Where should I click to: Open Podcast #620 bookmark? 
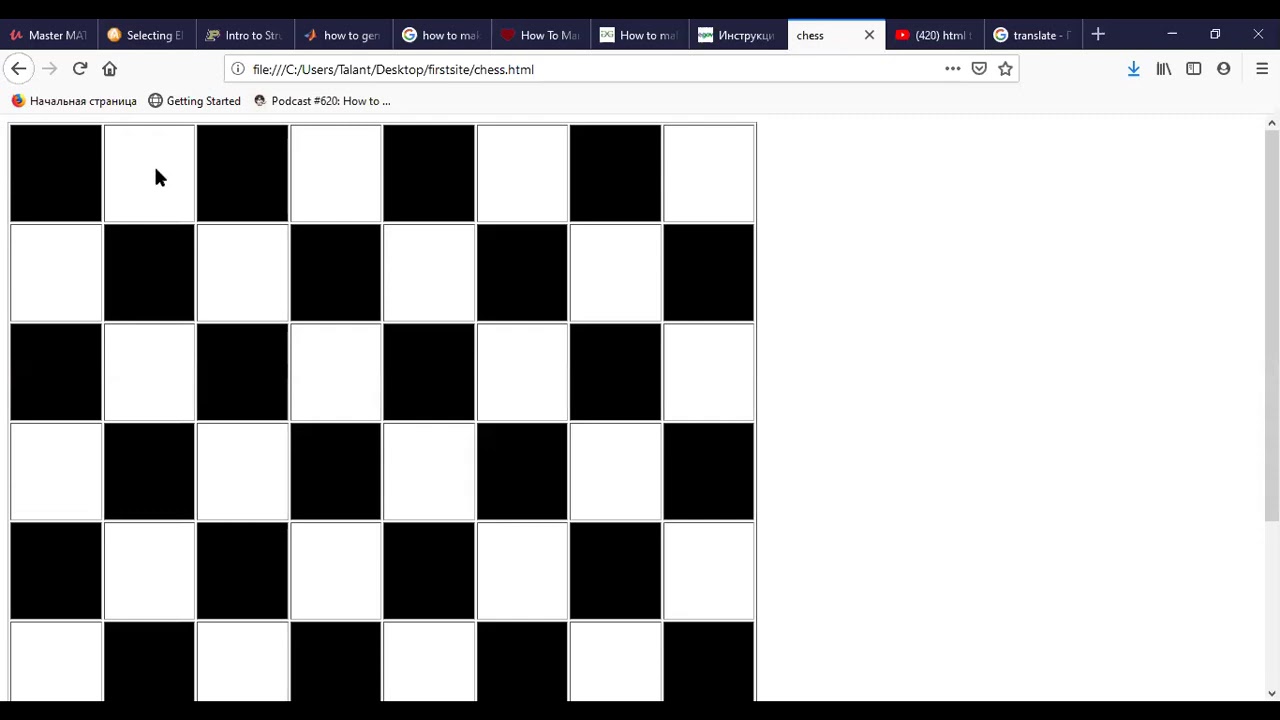tap(322, 101)
